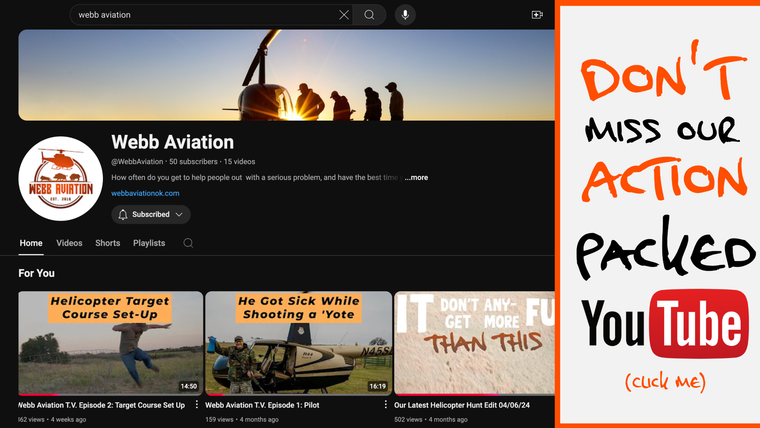
Task: Click the For You section heading
Action: click(36, 273)
